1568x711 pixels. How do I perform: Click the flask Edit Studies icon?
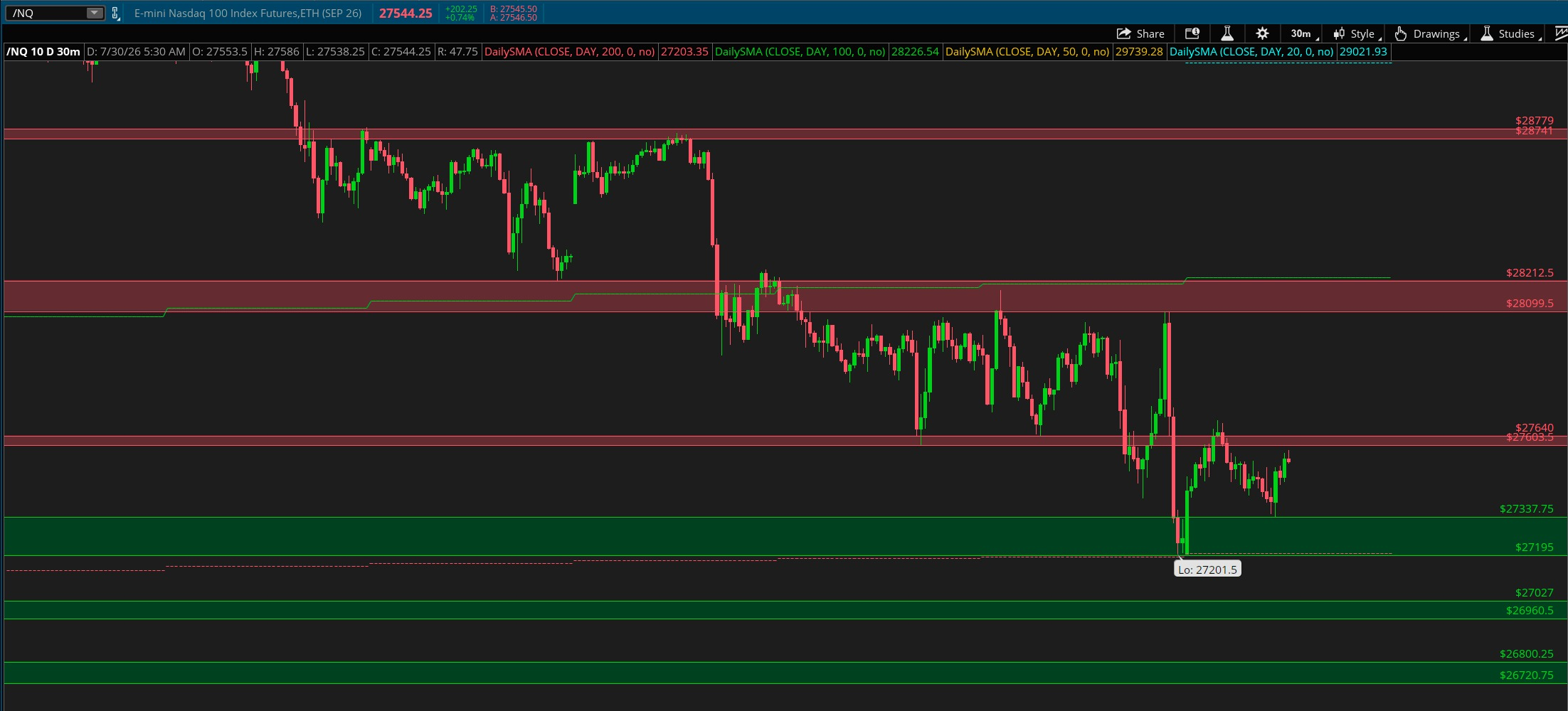[1227, 33]
